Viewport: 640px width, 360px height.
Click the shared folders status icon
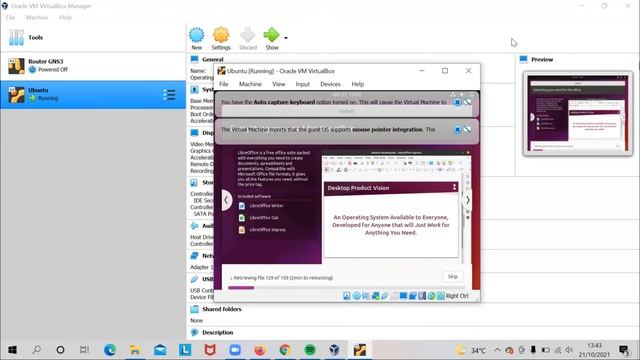[394, 296]
